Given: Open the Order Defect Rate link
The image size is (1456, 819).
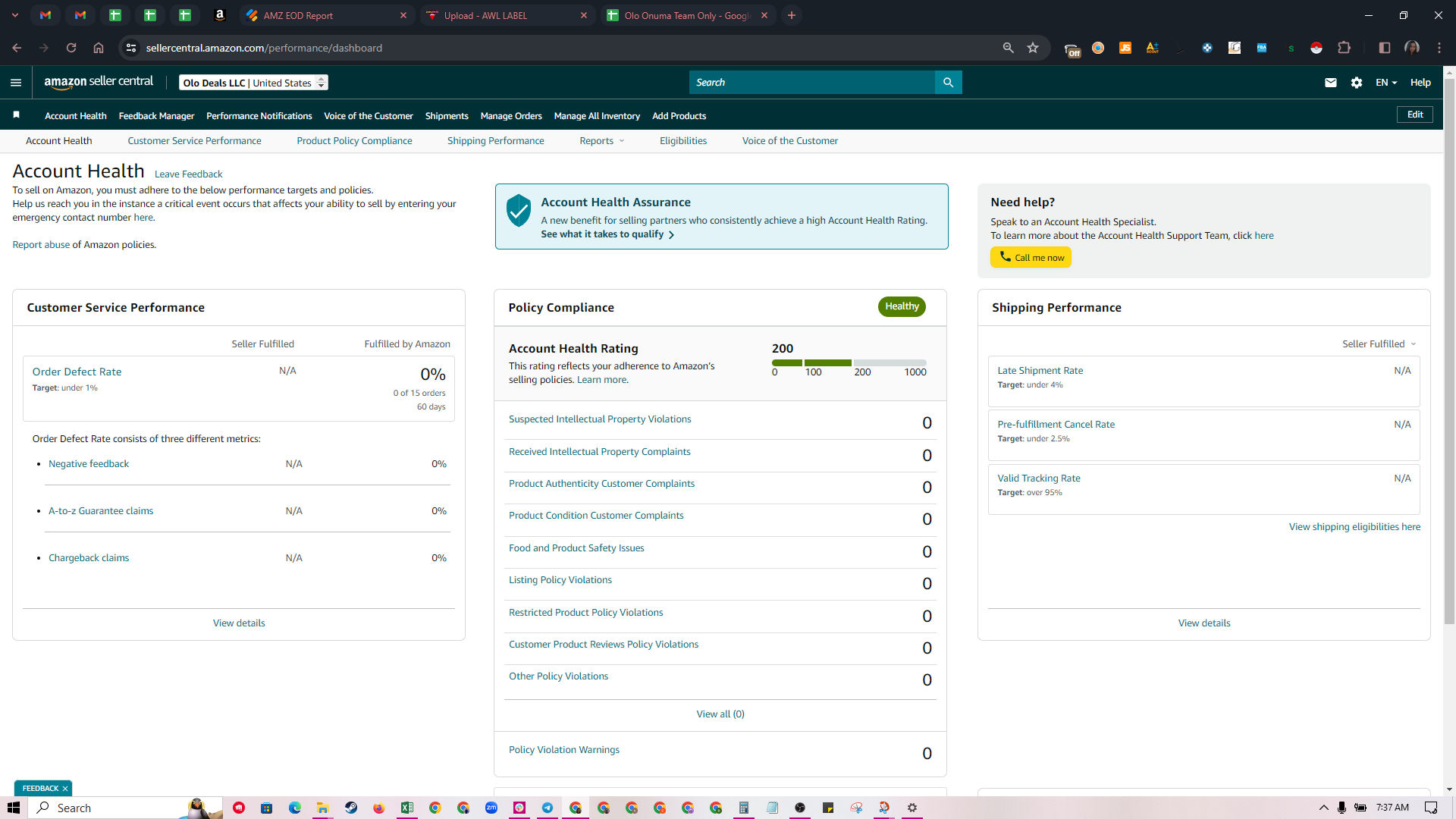Looking at the screenshot, I should coord(77,372).
